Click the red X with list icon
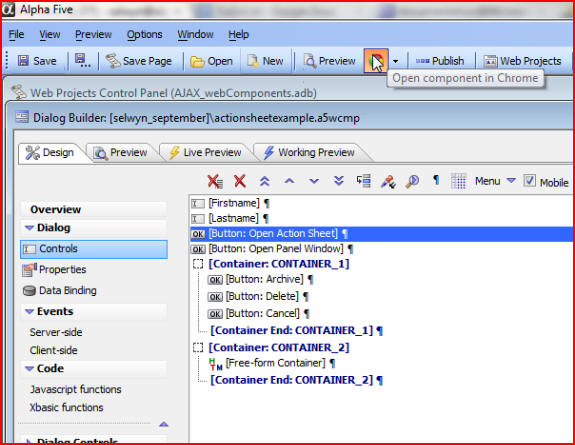This screenshot has width=575, height=445. point(215,181)
